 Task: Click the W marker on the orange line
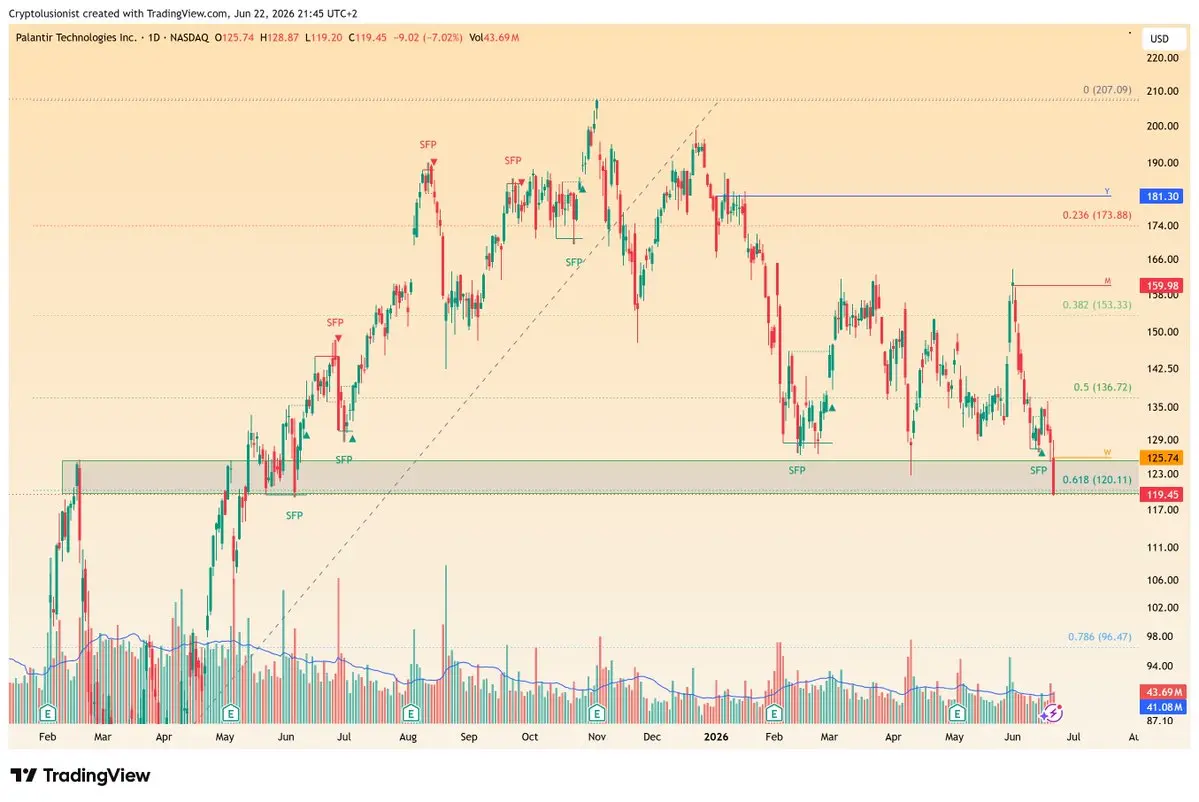click(1106, 453)
